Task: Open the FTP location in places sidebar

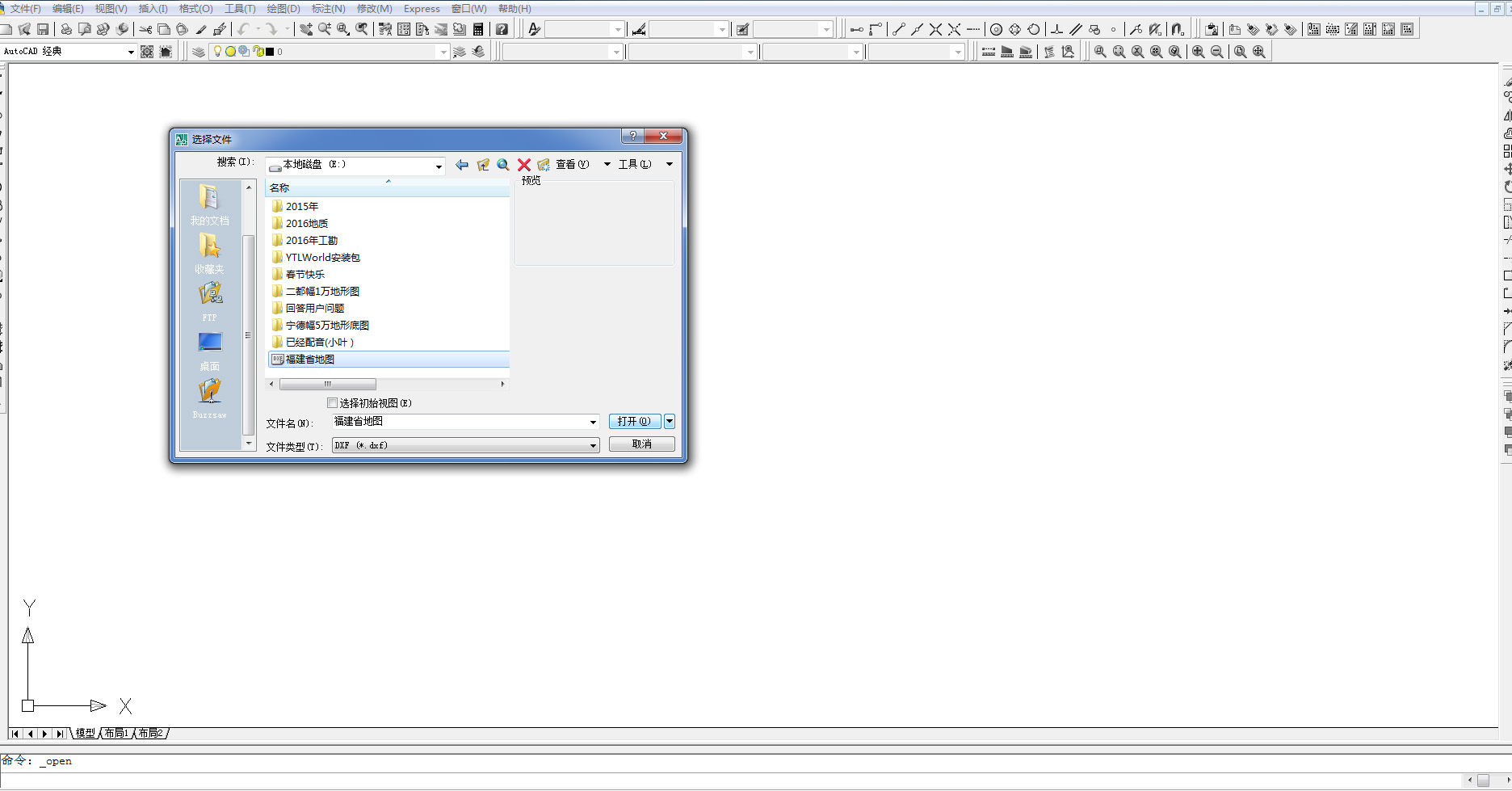Action: point(210,301)
